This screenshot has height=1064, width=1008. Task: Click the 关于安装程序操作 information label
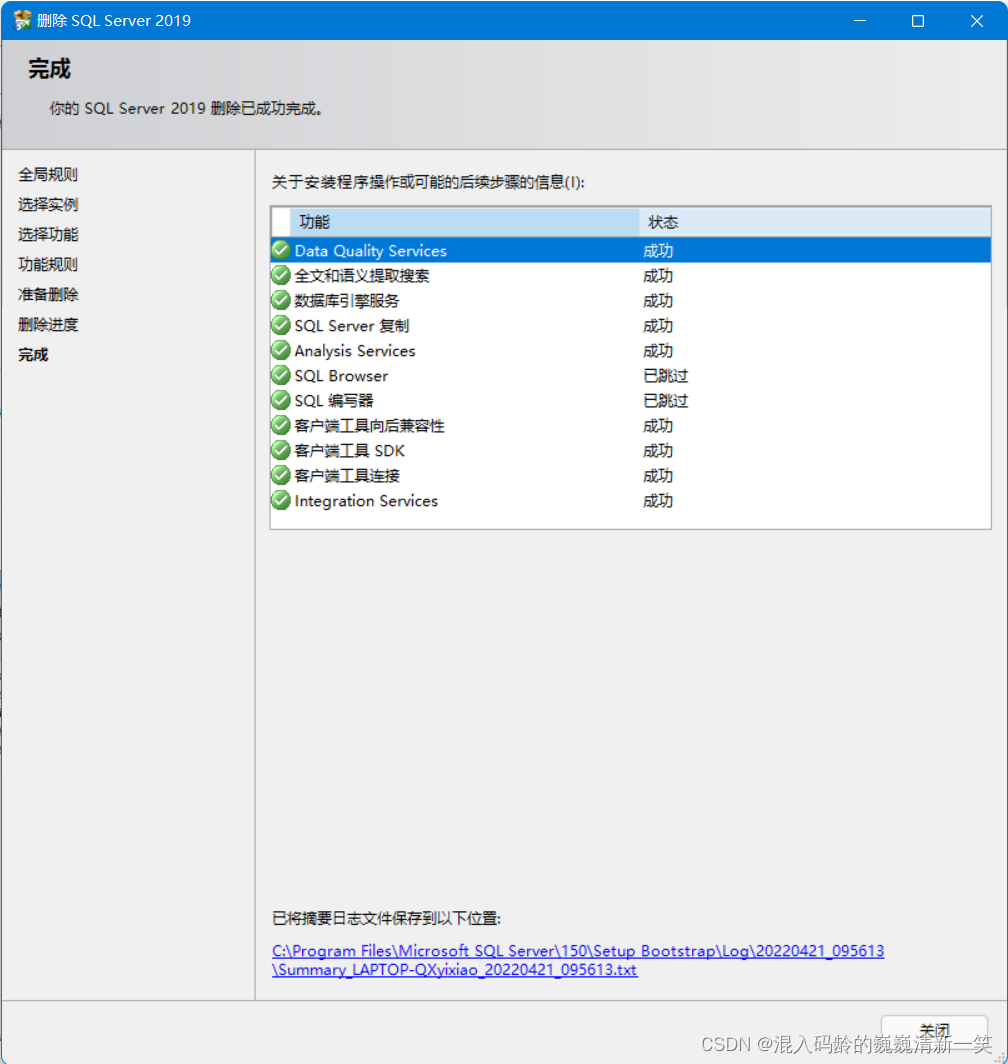(428, 182)
